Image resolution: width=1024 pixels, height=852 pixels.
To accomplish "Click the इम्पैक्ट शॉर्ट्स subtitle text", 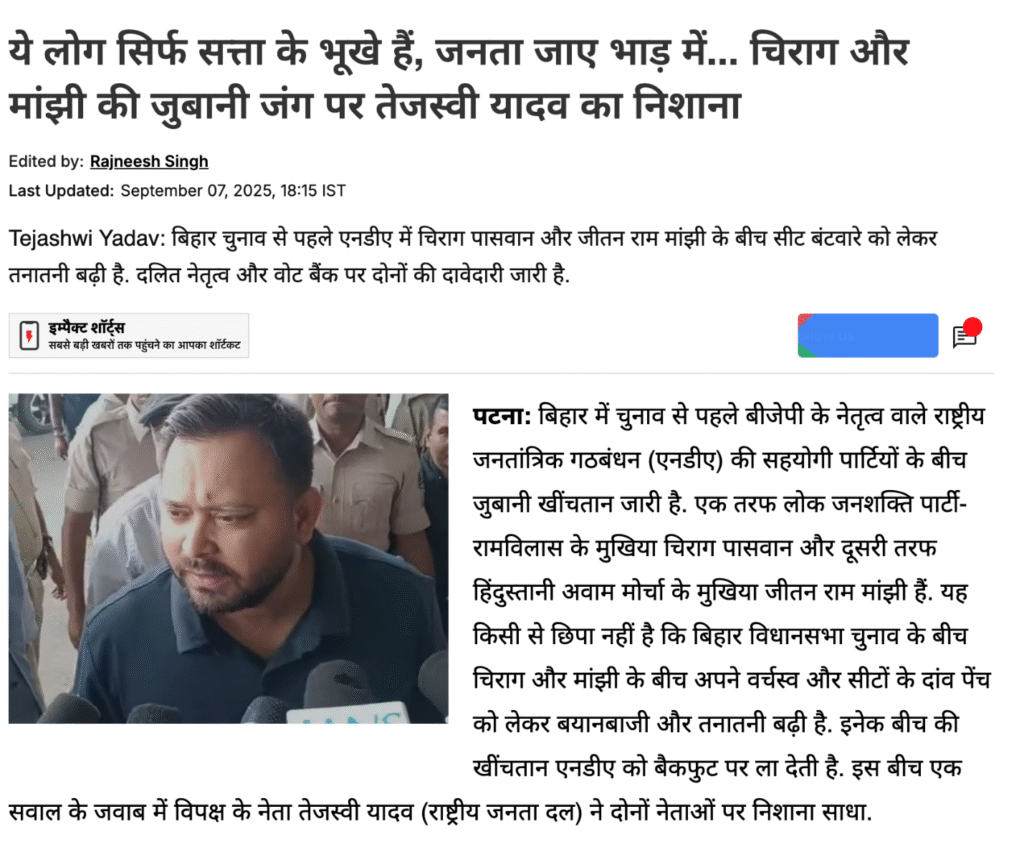I will 144,345.
